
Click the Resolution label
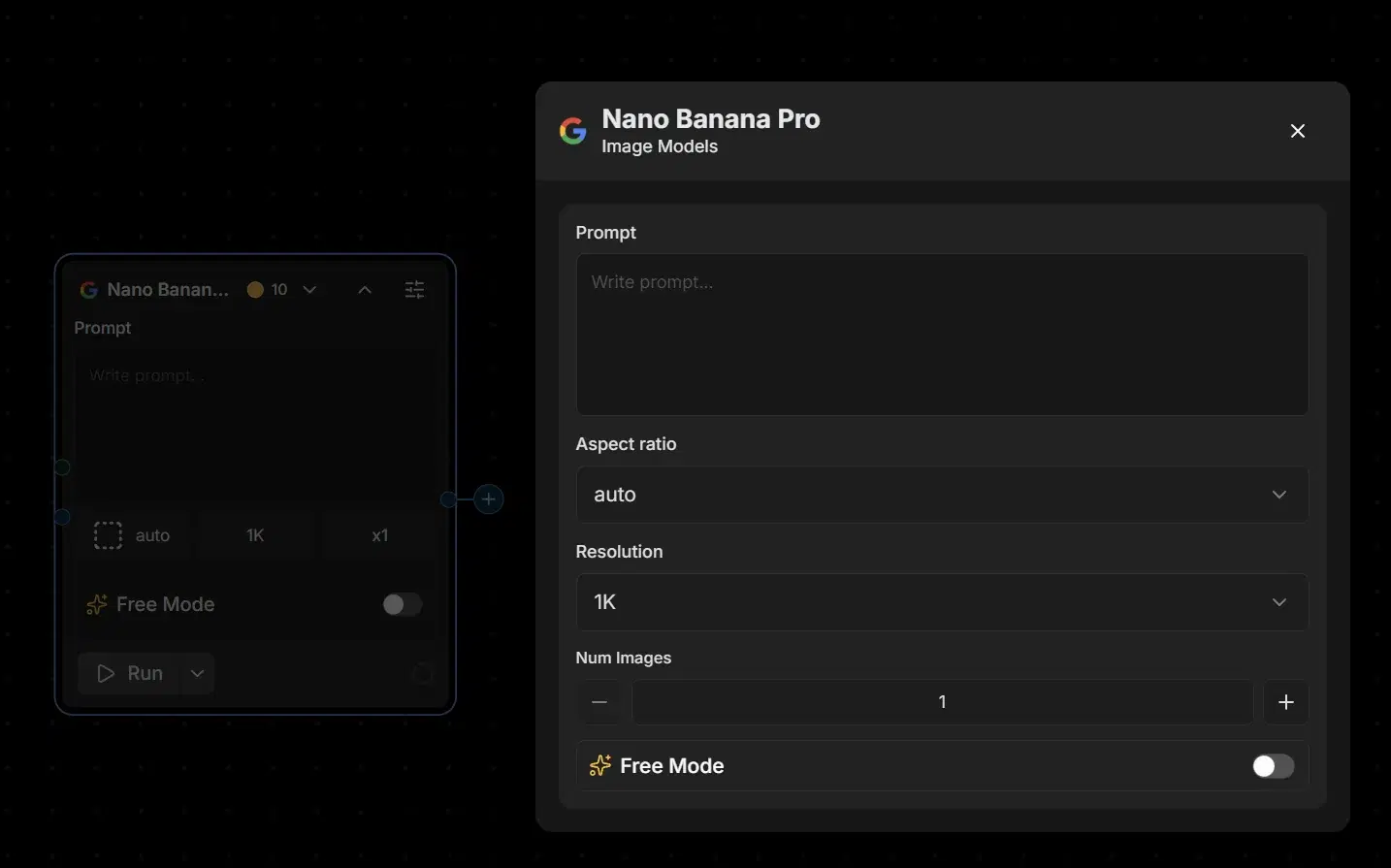coord(619,552)
